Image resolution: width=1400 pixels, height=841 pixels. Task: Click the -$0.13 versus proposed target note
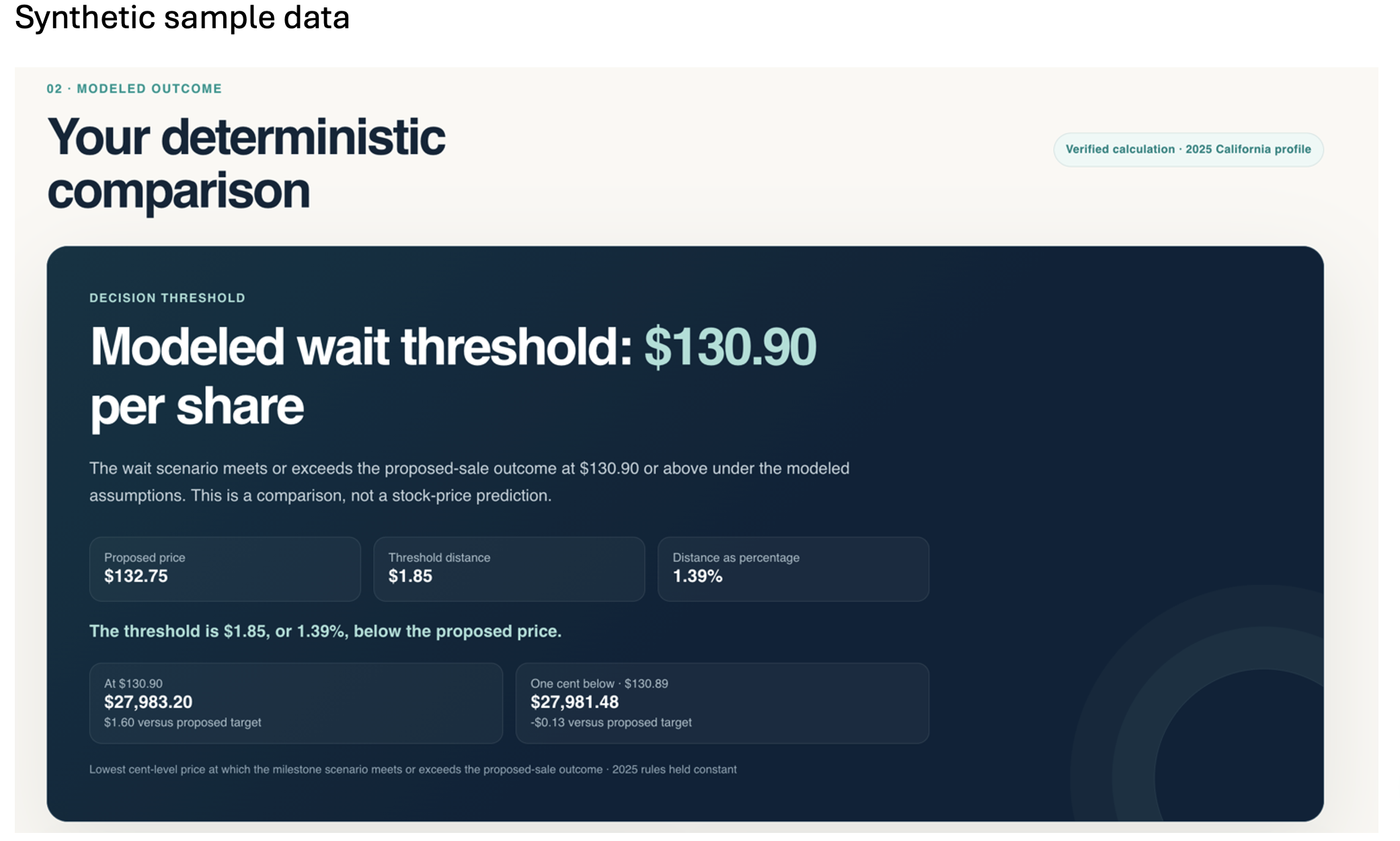(x=611, y=723)
